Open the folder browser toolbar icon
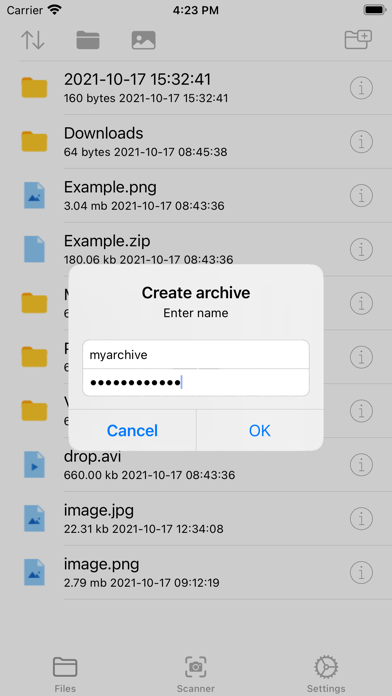This screenshot has height=696, width=392. pos(88,40)
